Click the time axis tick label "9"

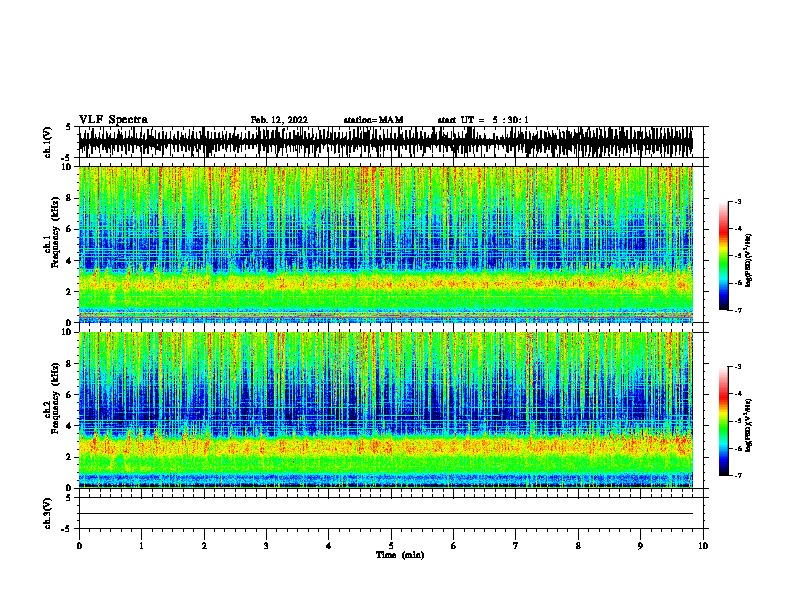point(640,546)
